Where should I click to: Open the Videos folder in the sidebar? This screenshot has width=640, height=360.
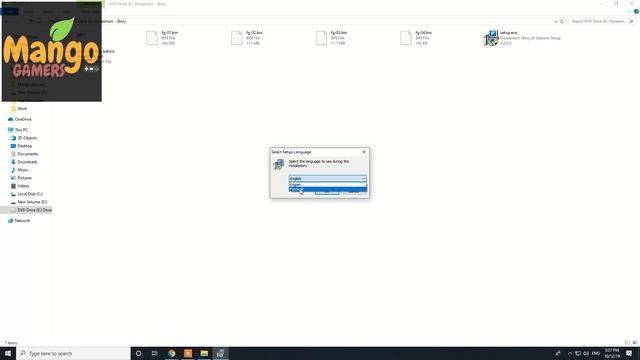point(23,186)
